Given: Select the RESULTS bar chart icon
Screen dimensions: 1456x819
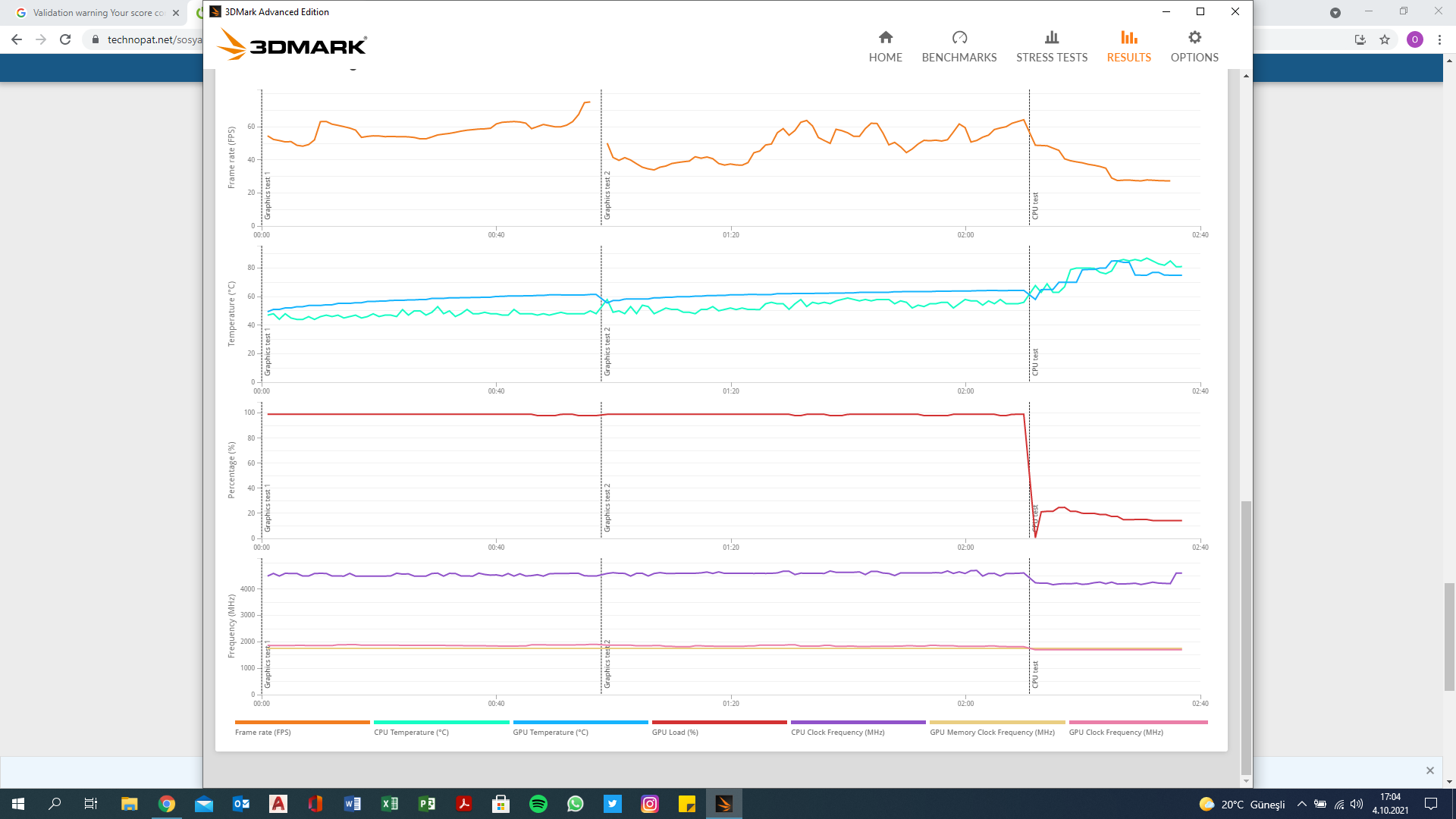Looking at the screenshot, I should tap(1128, 37).
